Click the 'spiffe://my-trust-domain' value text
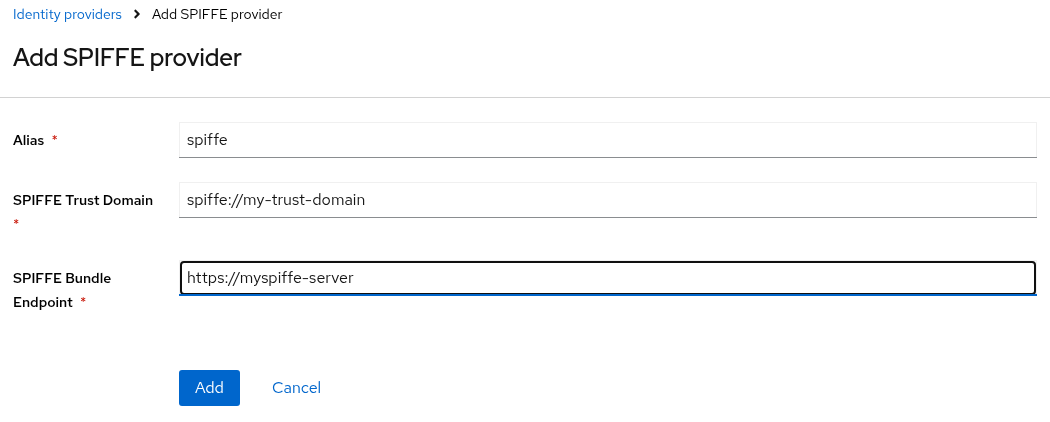The image size is (1050, 422). pyautogui.click(x=276, y=200)
